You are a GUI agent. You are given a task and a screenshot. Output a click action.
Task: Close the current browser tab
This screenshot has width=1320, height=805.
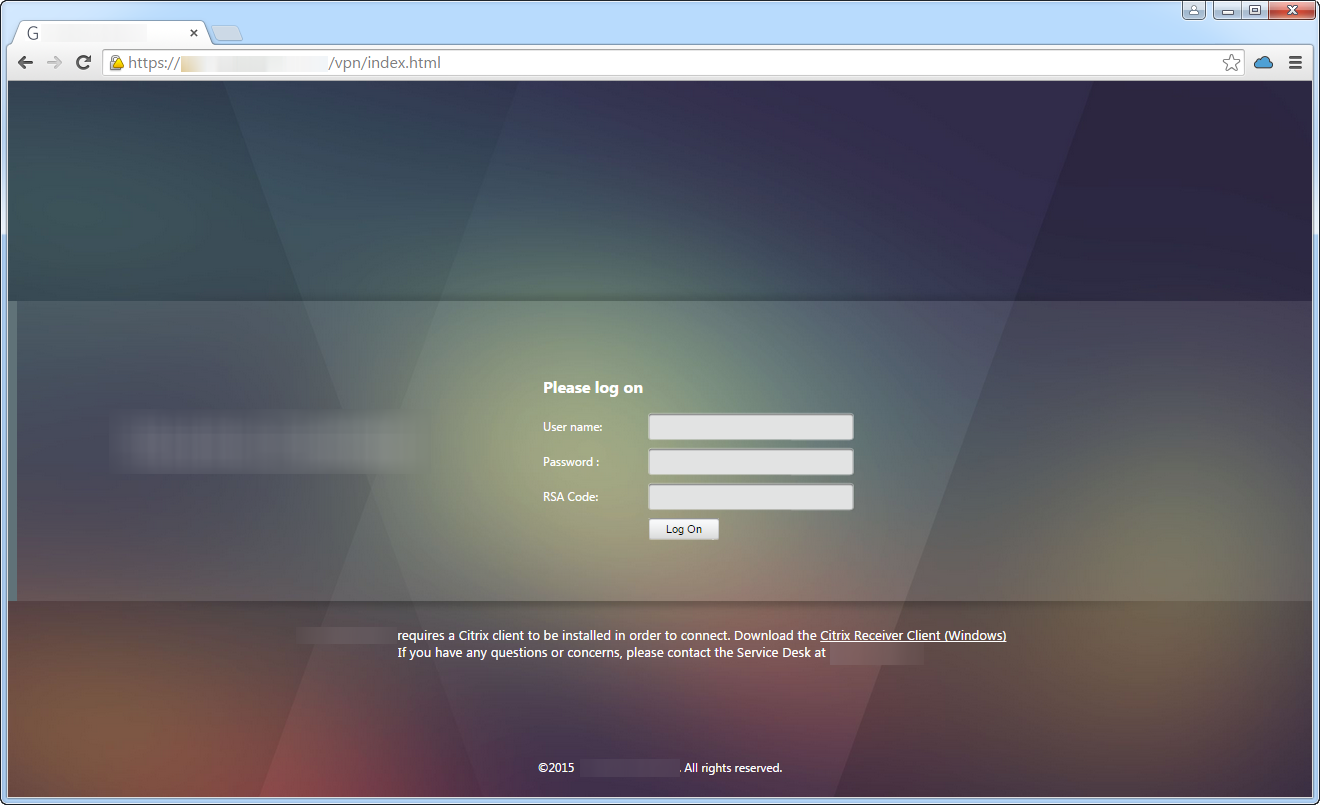point(194,33)
